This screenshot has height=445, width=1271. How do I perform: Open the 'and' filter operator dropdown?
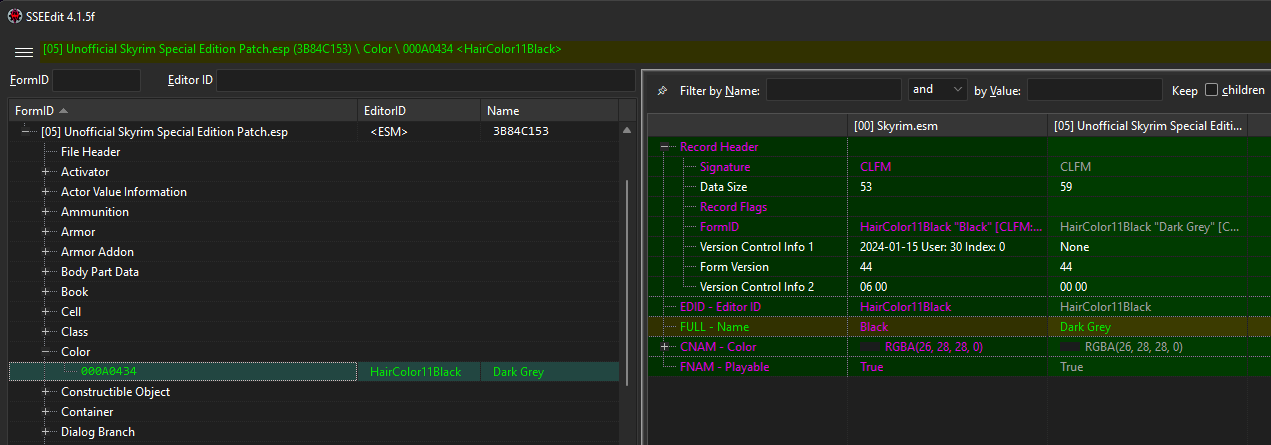937,90
